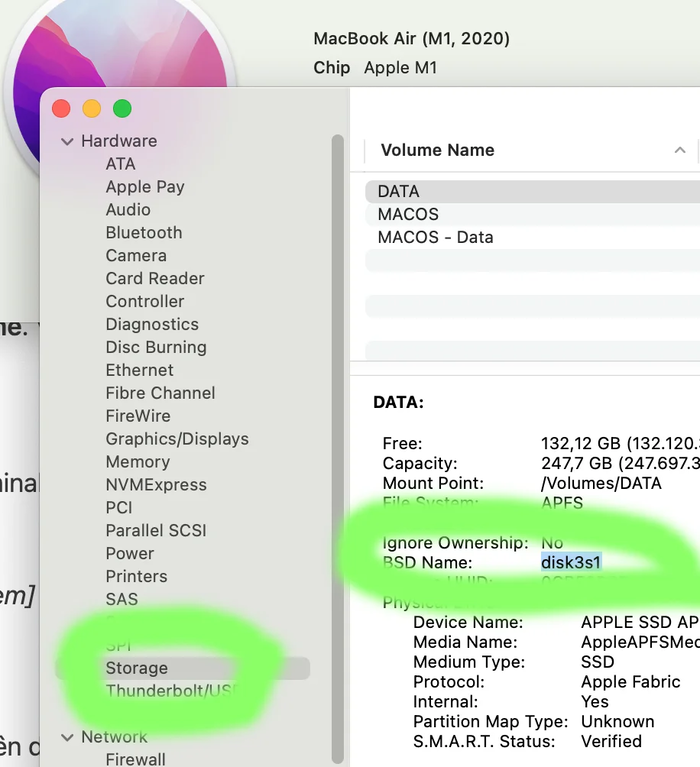This screenshot has width=700, height=767.
Task: Select the DATA volume row
Action: [533, 192]
